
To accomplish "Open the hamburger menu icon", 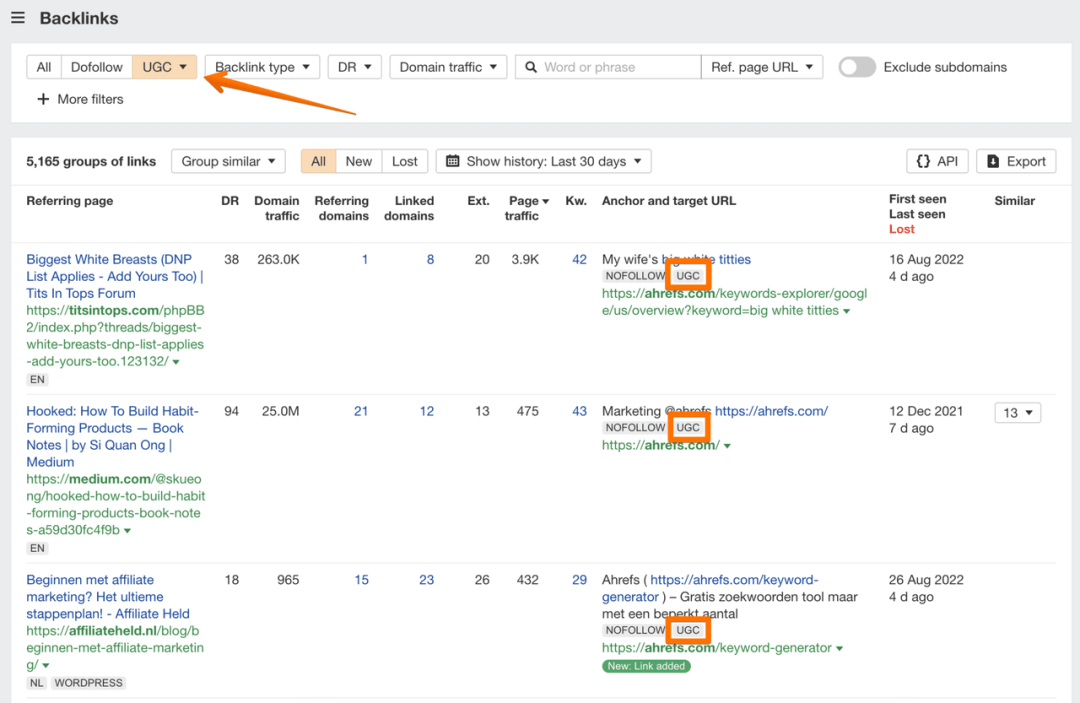I will (x=18, y=18).
